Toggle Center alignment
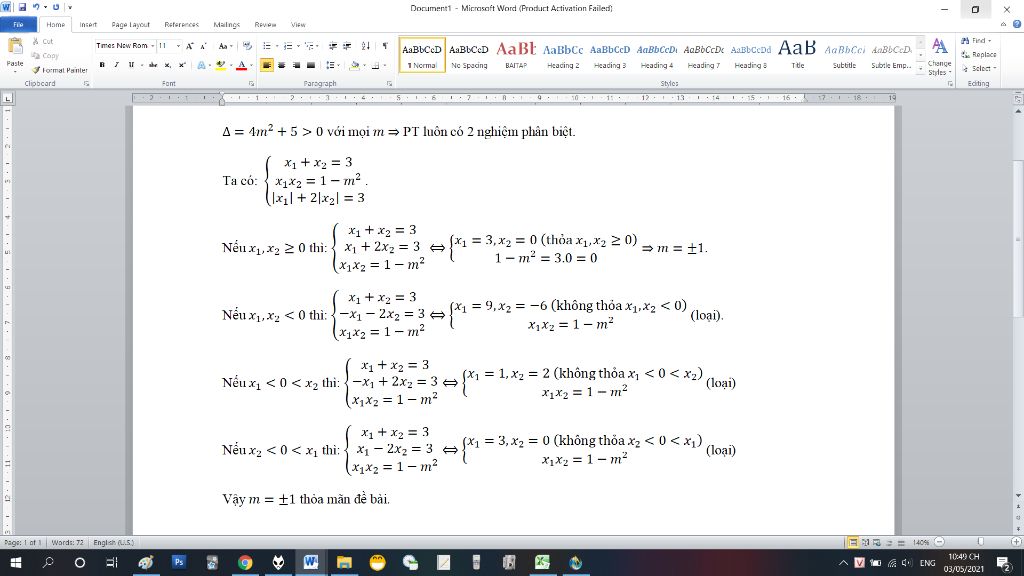This screenshot has width=1024, height=576. pyautogui.click(x=281, y=65)
